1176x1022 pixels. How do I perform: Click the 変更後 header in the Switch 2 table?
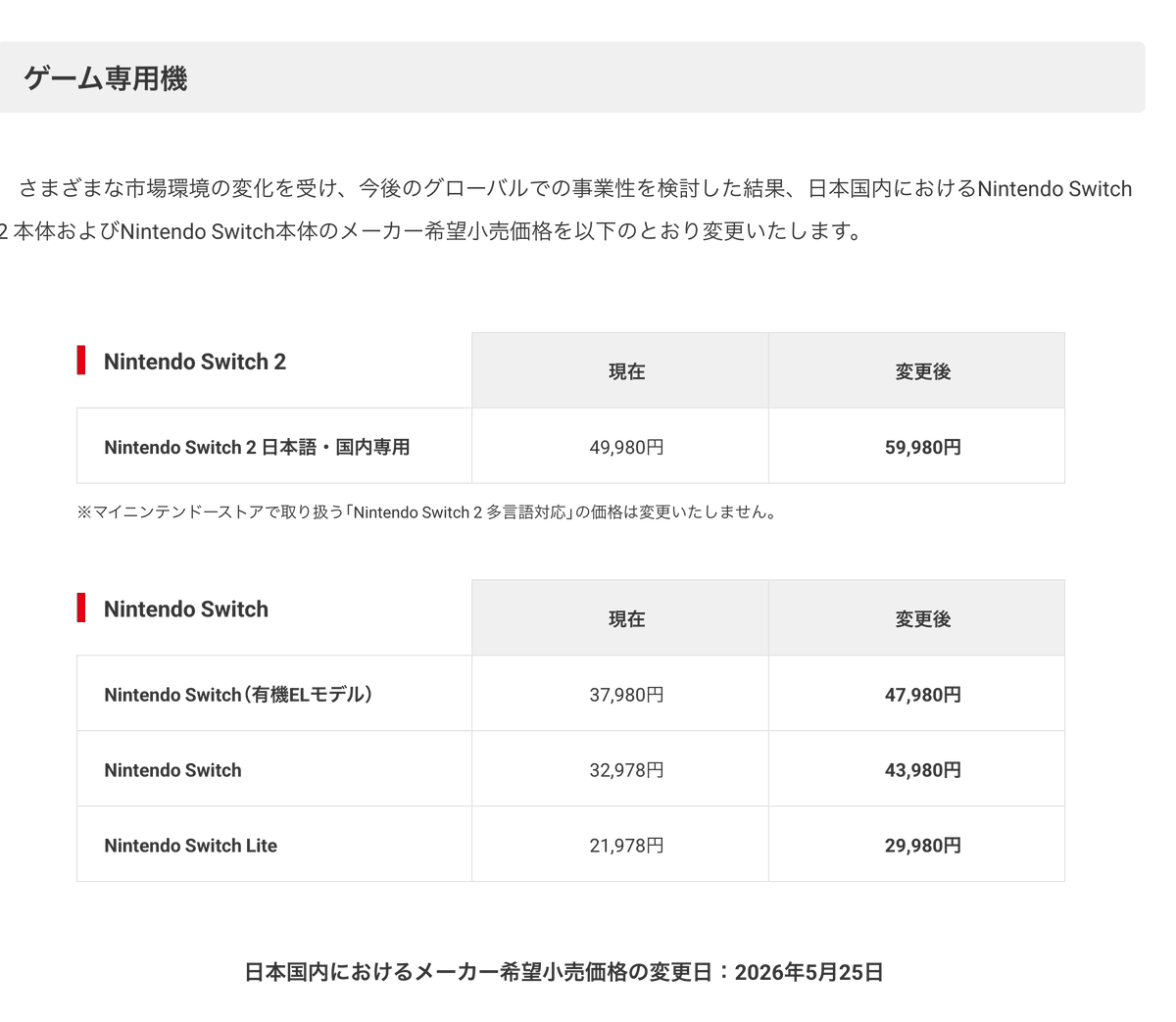pos(916,371)
